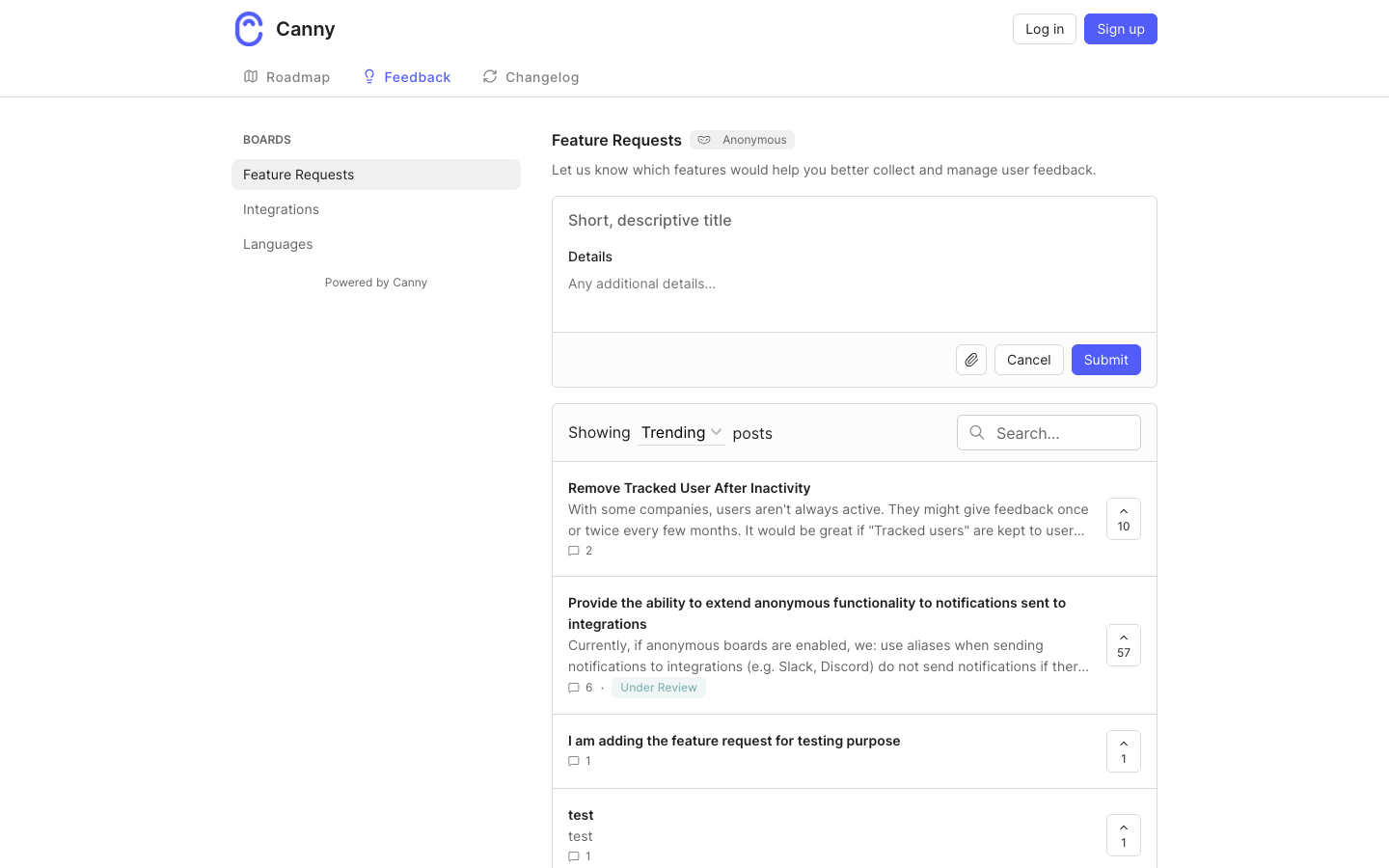
Task: Focus the Short, descriptive title field
Action: (855, 220)
